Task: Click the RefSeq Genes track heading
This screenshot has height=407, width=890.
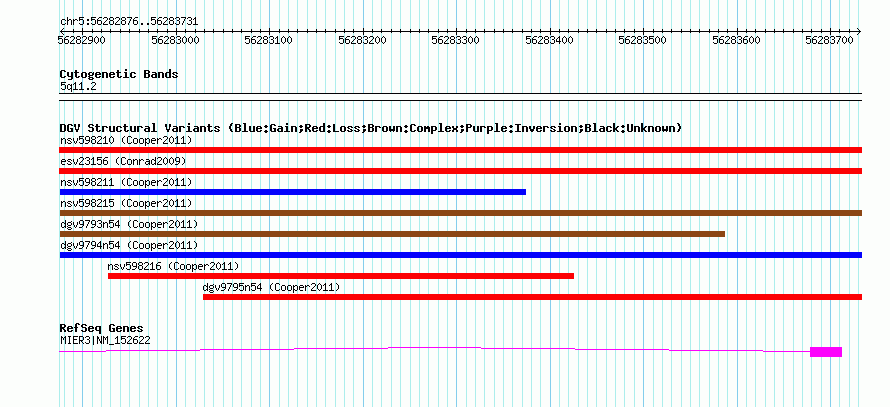Action: point(102,329)
